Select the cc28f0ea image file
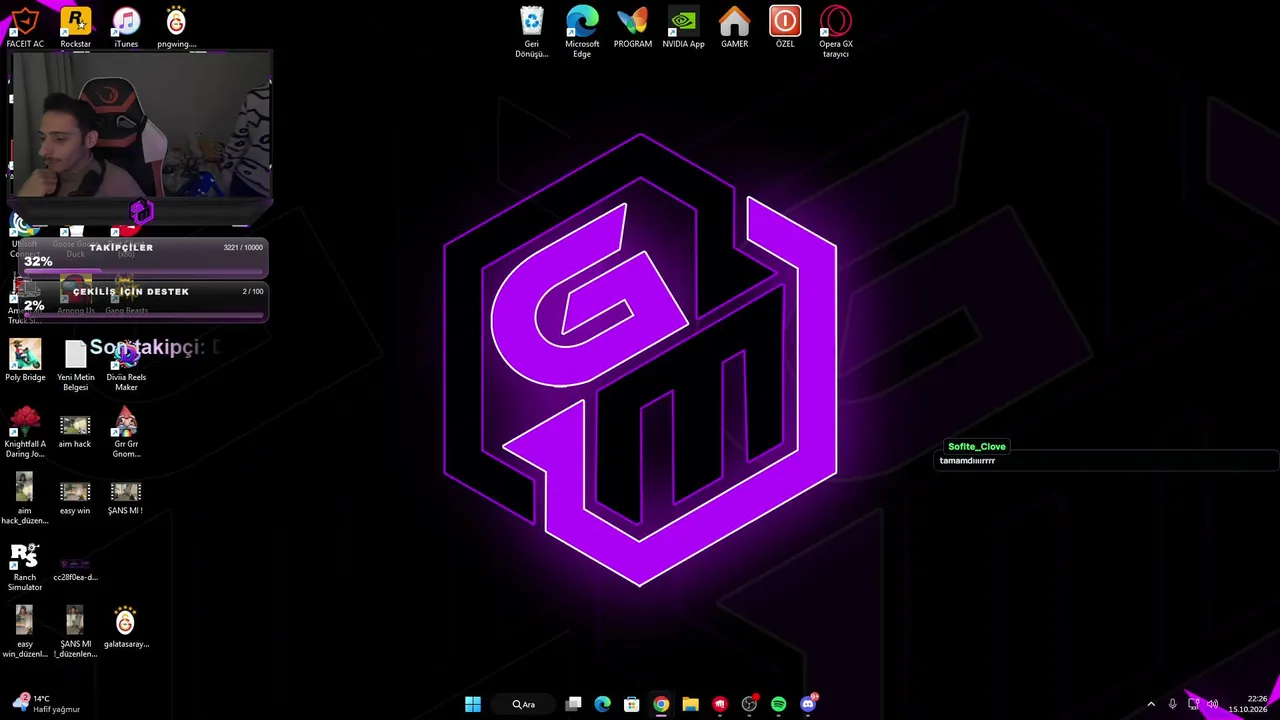The height and width of the screenshot is (720, 1280). pos(75,567)
